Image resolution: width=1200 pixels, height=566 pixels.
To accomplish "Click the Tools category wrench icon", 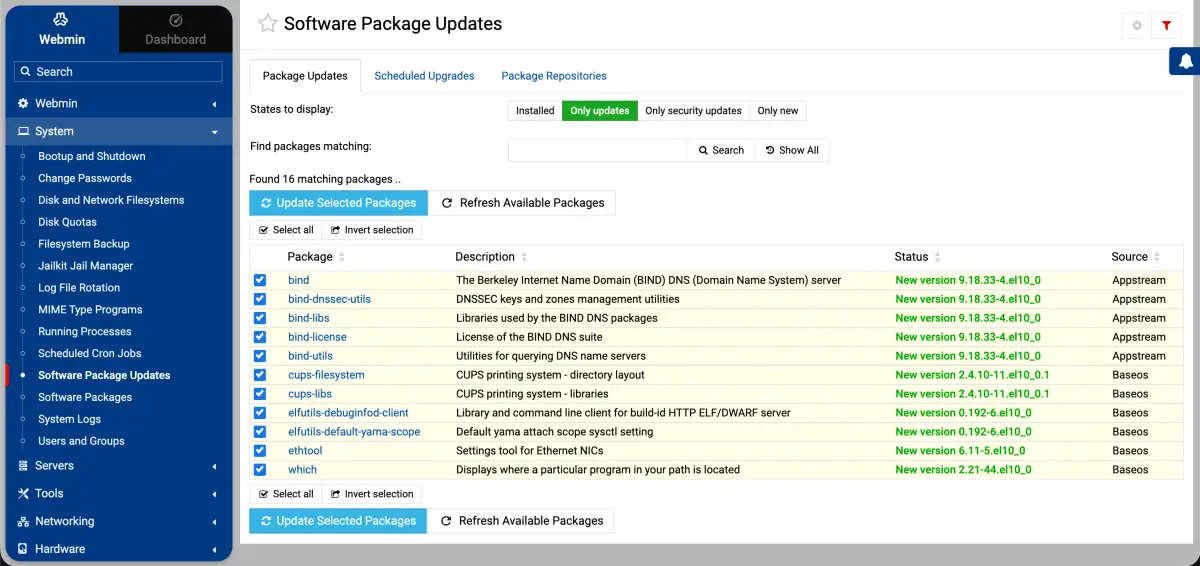I will click(x=24, y=494).
